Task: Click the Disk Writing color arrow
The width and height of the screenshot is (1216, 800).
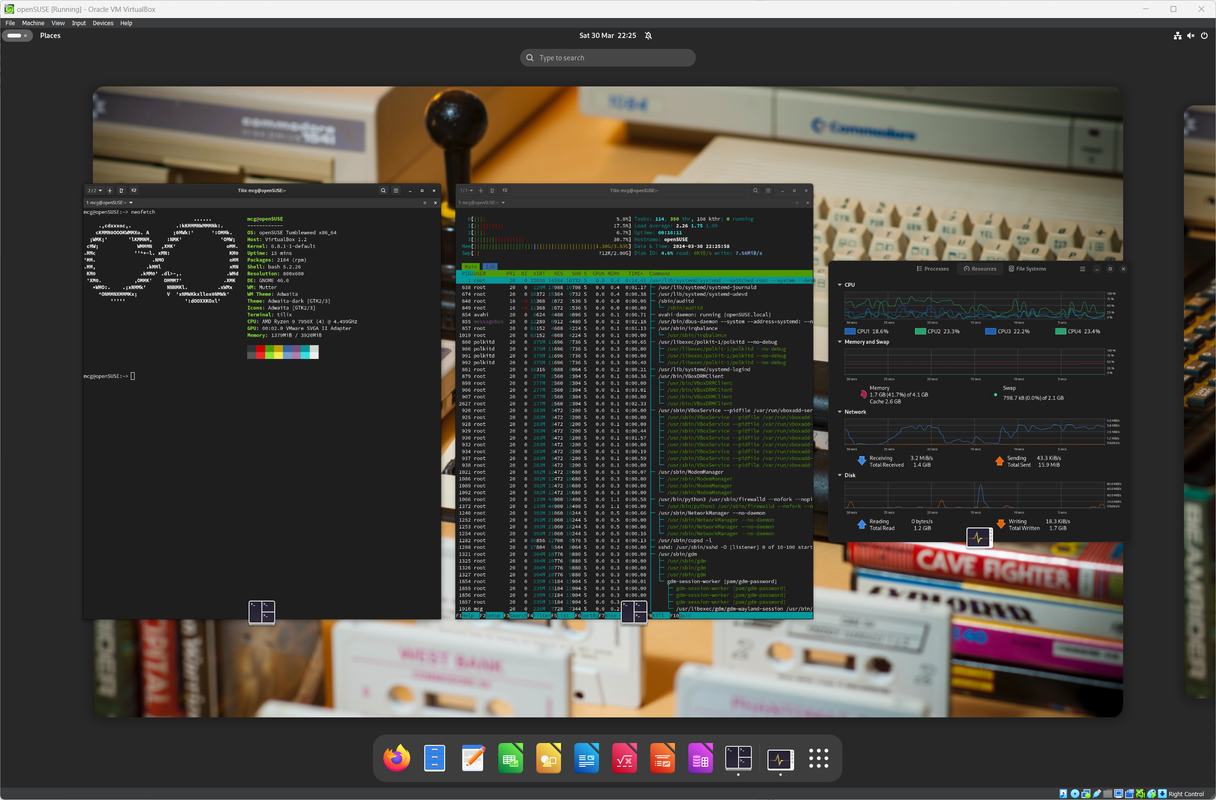Action: coord(999,524)
